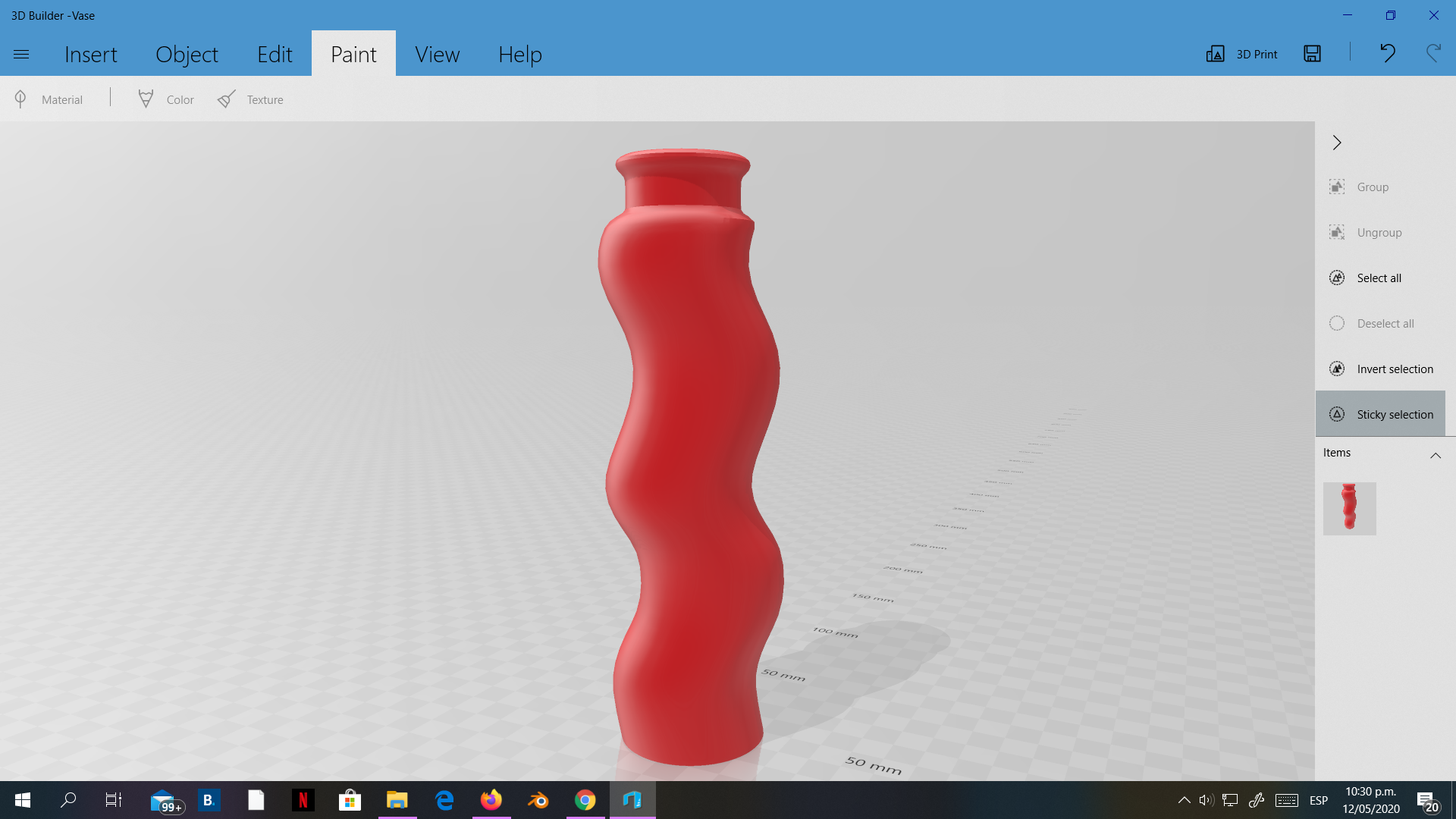Switch to the View tab
This screenshot has width=1456, height=819.
click(x=437, y=54)
